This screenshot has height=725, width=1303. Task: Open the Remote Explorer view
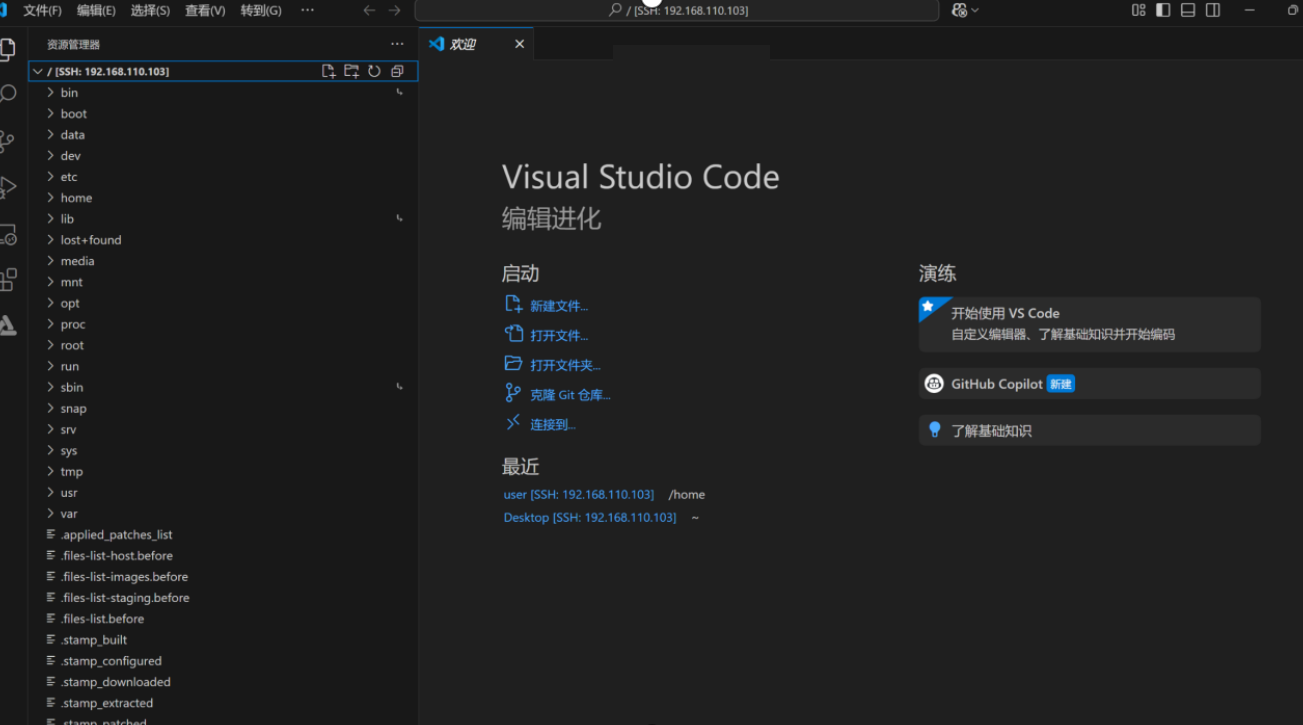click(8, 234)
